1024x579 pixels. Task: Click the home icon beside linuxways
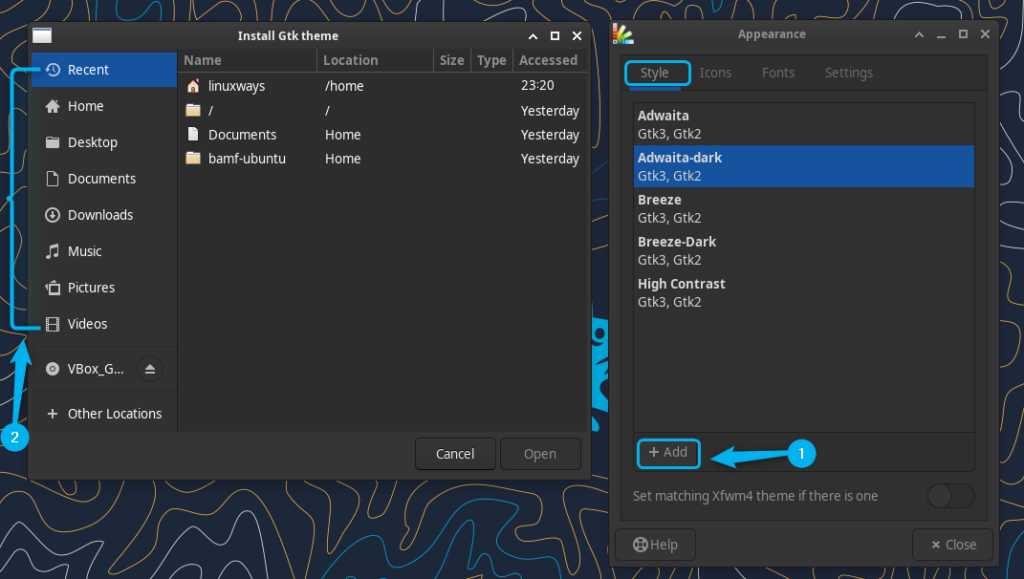193,85
